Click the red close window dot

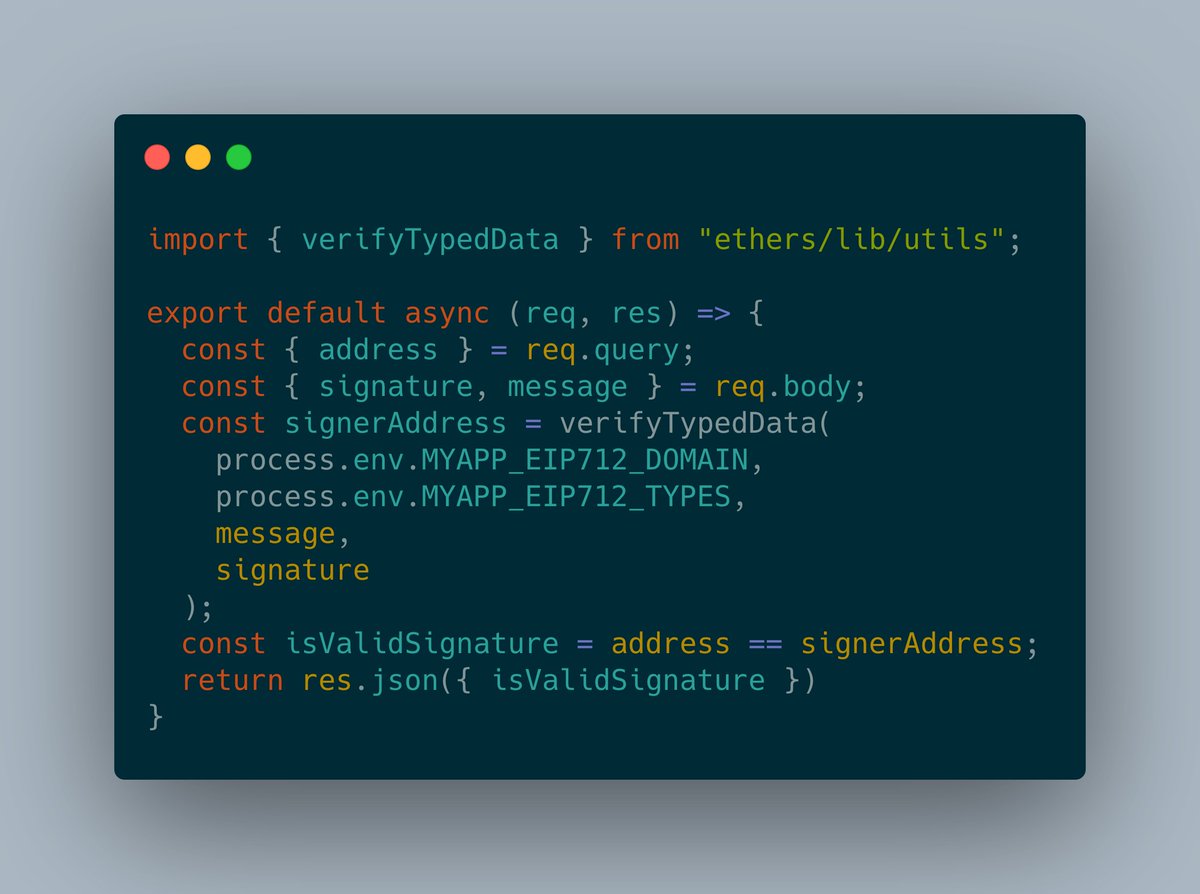157,157
